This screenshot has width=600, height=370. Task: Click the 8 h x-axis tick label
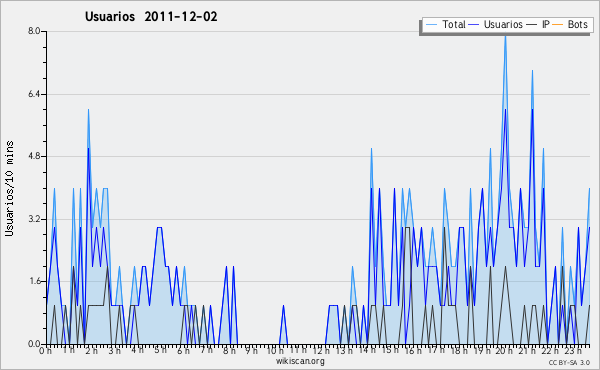coord(229,351)
